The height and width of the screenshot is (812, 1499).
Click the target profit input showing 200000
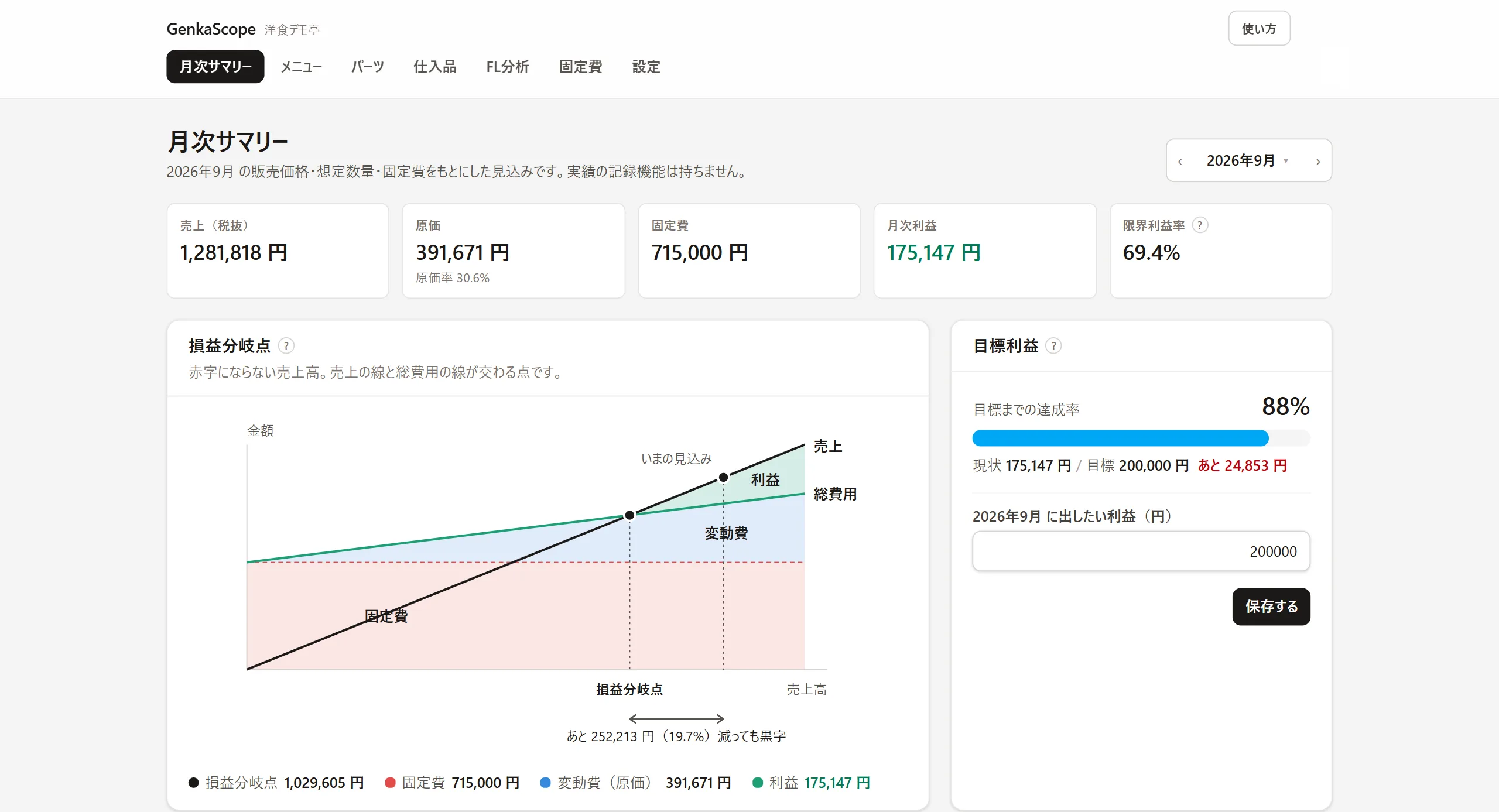[x=1141, y=551]
